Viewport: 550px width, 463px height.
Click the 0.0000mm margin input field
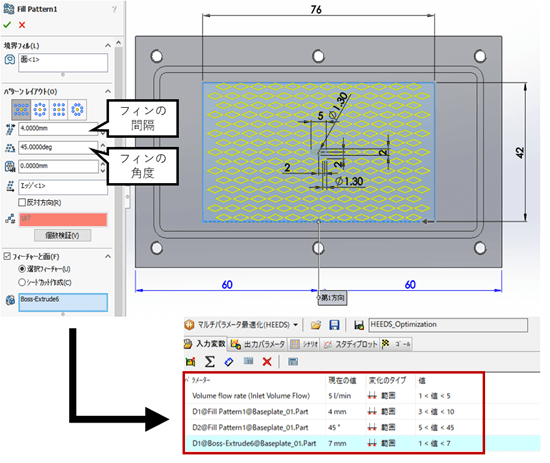click(59, 166)
